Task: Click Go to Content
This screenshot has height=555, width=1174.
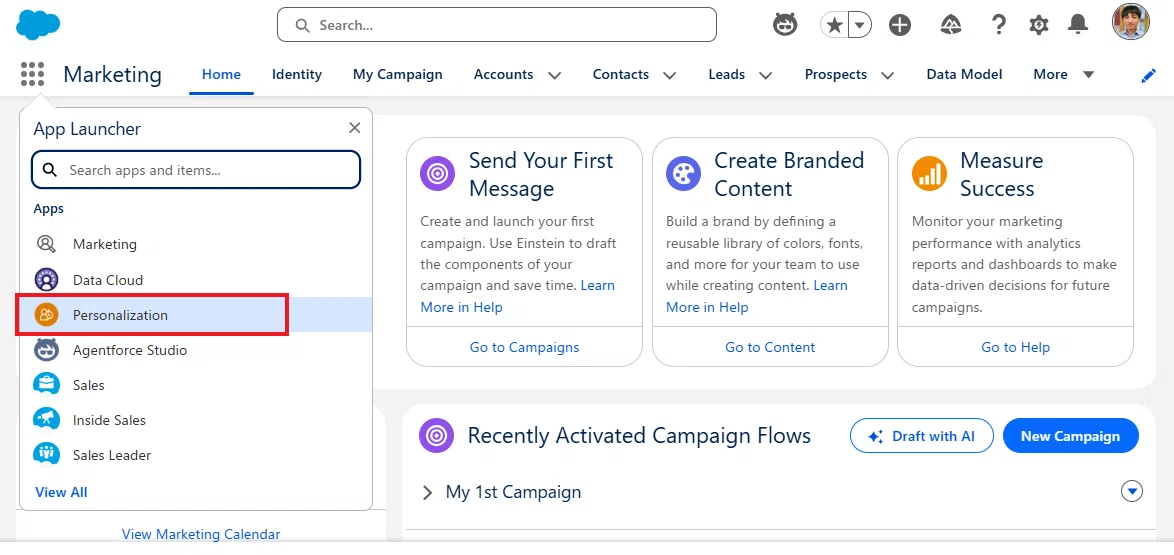Action: pyautogui.click(x=770, y=347)
